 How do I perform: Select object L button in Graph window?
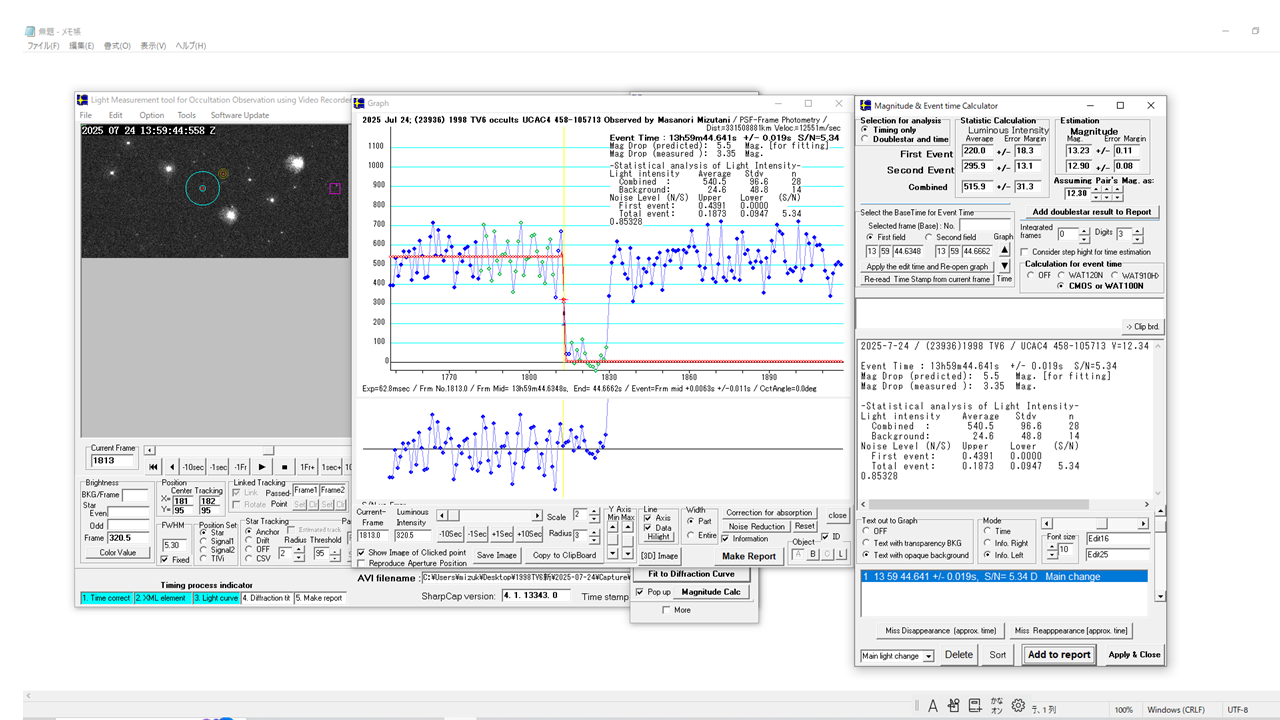pyautogui.click(x=842, y=555)
